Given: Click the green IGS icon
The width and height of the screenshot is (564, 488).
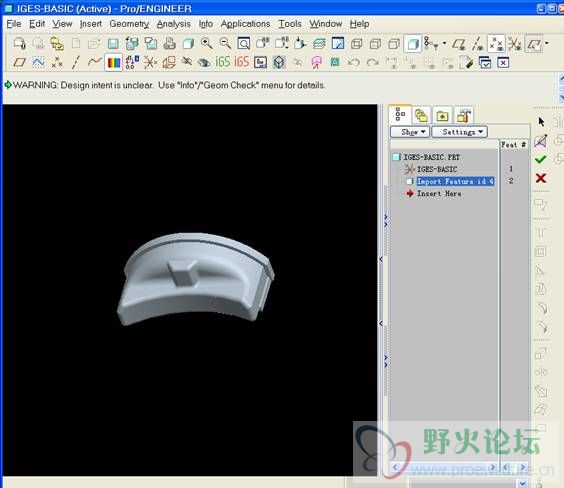Looking at the screenshot, I should 223,62.
